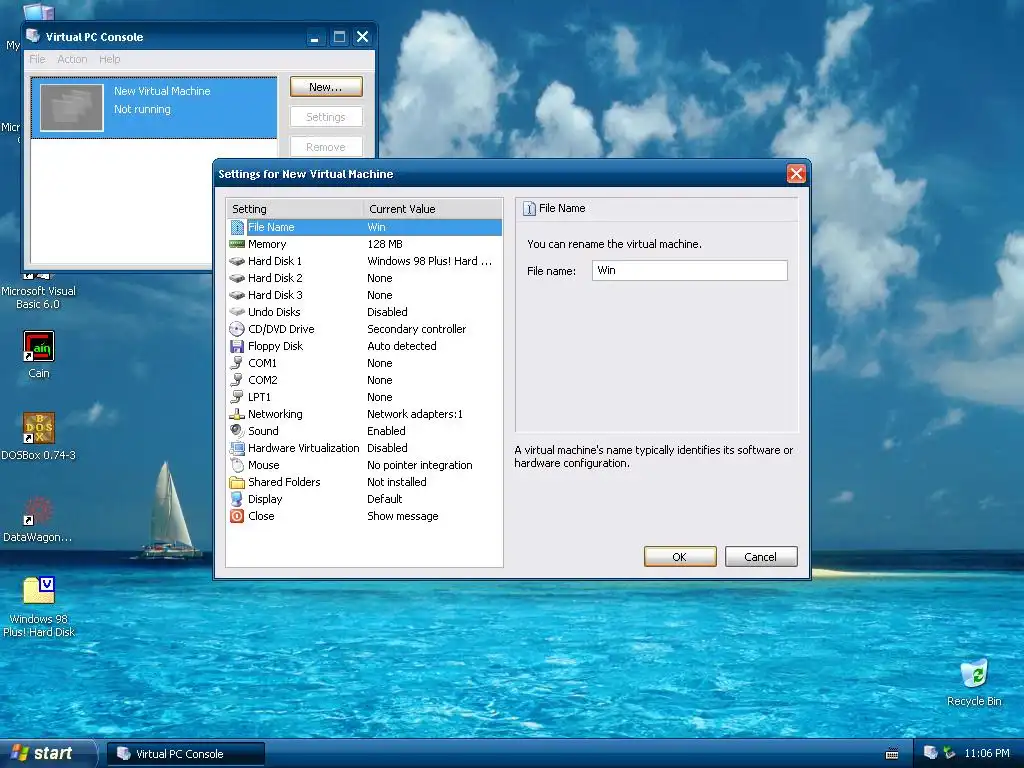1024x768 pixels.
Task: Open the Windows start menu
Action: (47, 753)
